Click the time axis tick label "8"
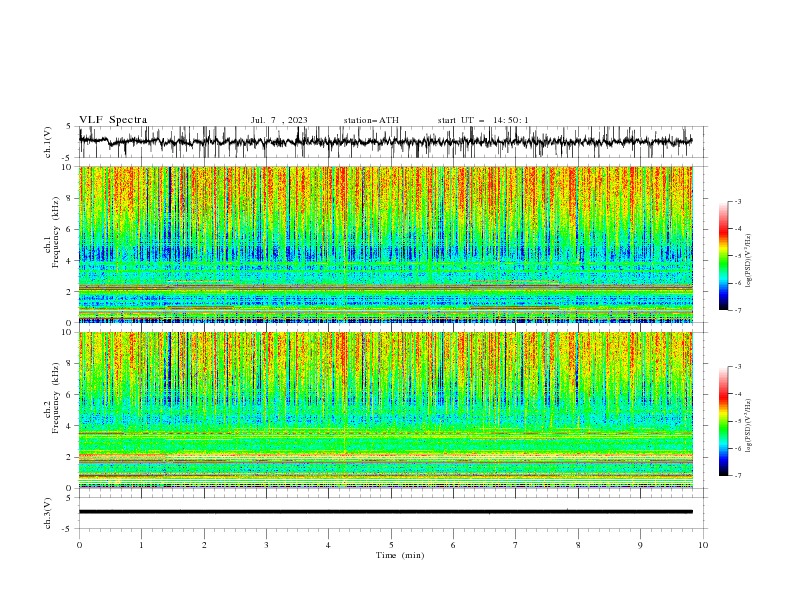Image resolution: width=792 pixels, height=612 pixels. tap(578, 545)
